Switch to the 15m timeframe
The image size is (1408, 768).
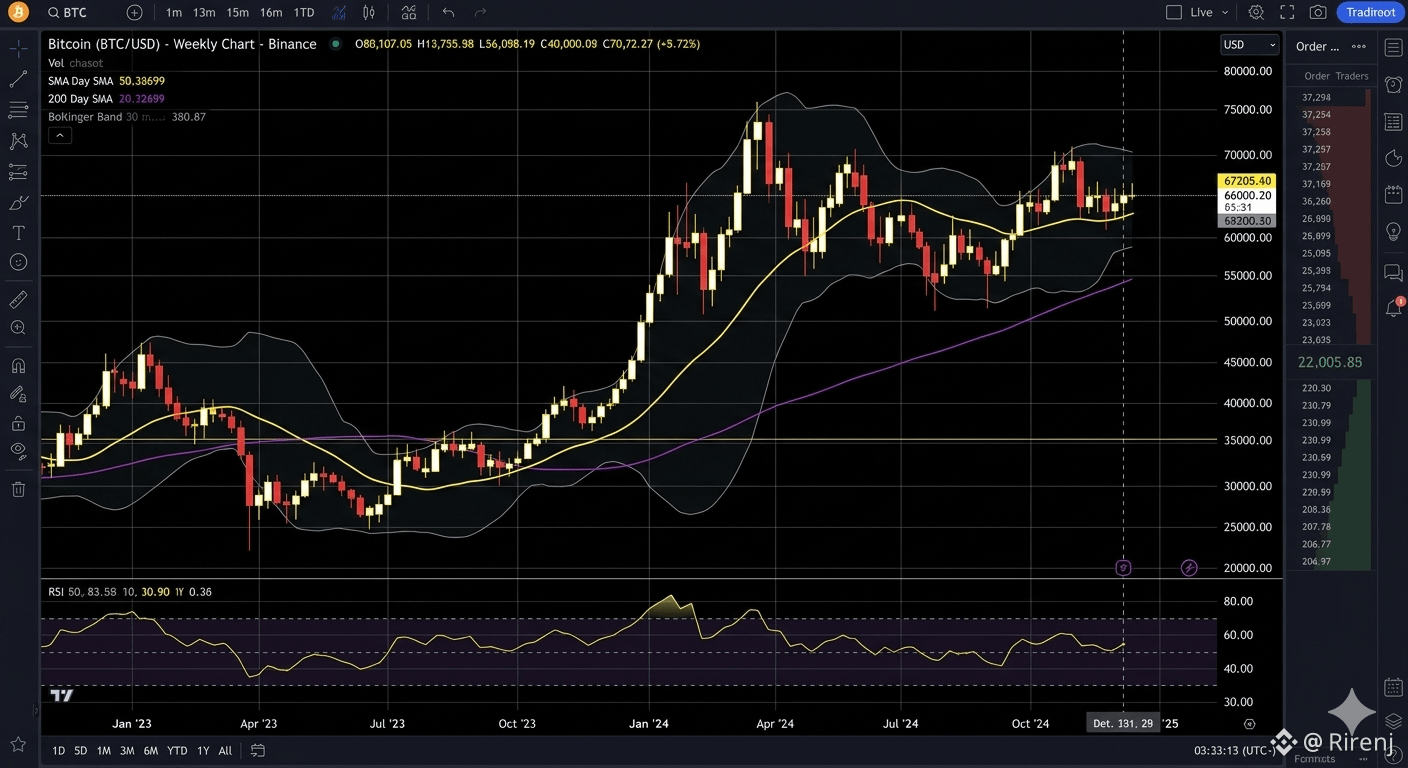(x=237, y=13)
